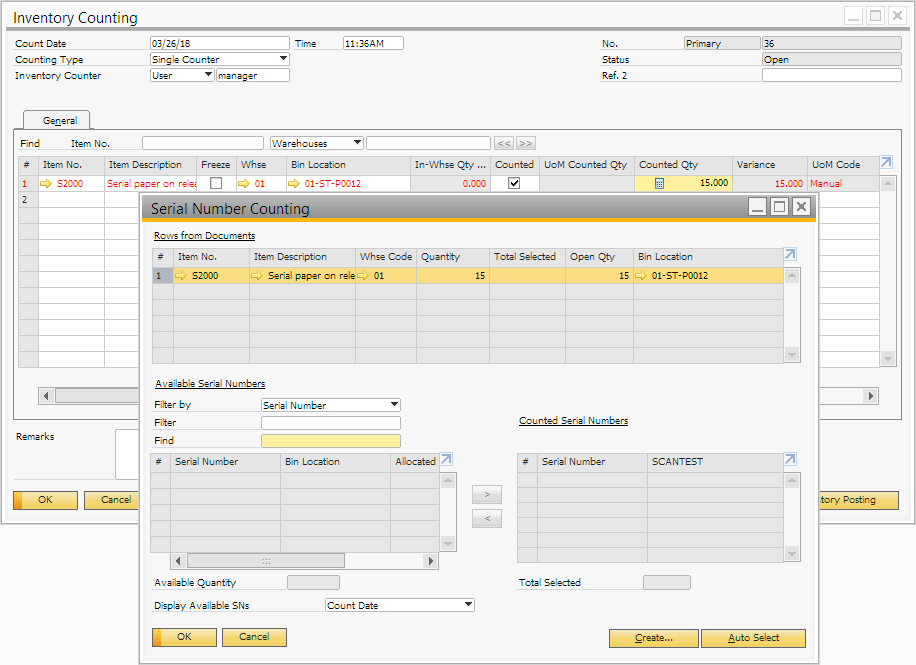Image resolution: width=916 pixels, height=665 pixels.
Task: Toggle the Freeze checkbox for item S2000
Action: pos(216,184)
